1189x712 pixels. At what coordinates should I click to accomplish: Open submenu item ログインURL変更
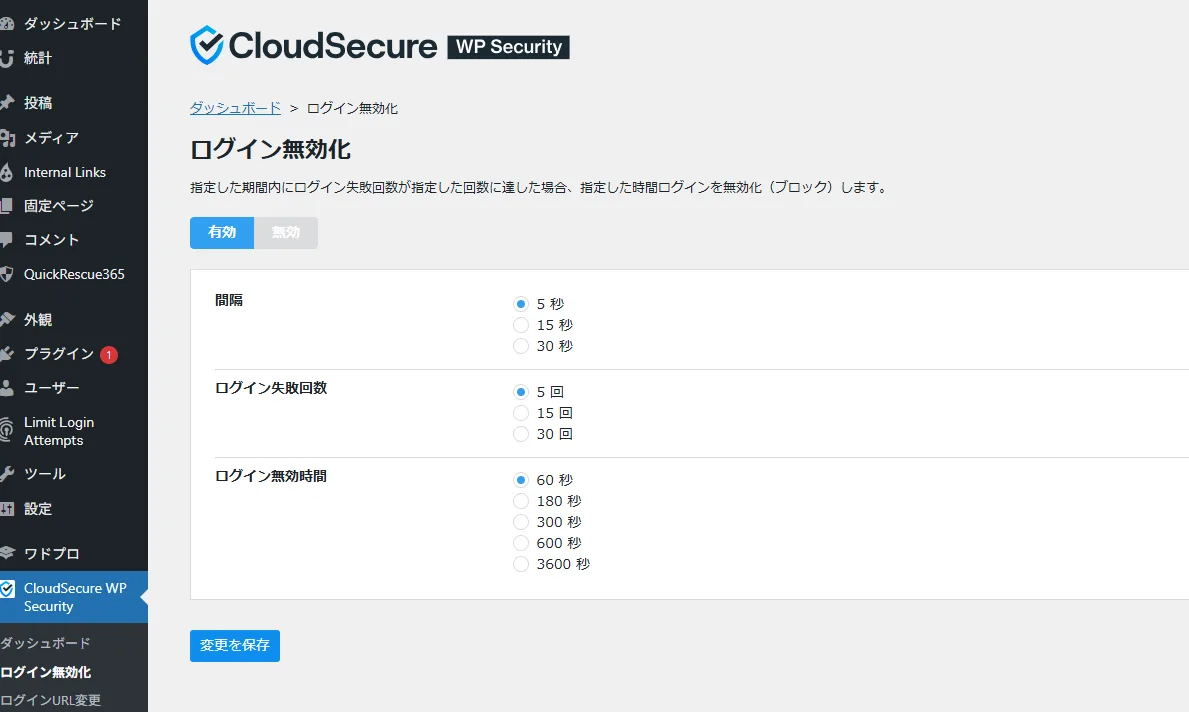click(50, 701)
